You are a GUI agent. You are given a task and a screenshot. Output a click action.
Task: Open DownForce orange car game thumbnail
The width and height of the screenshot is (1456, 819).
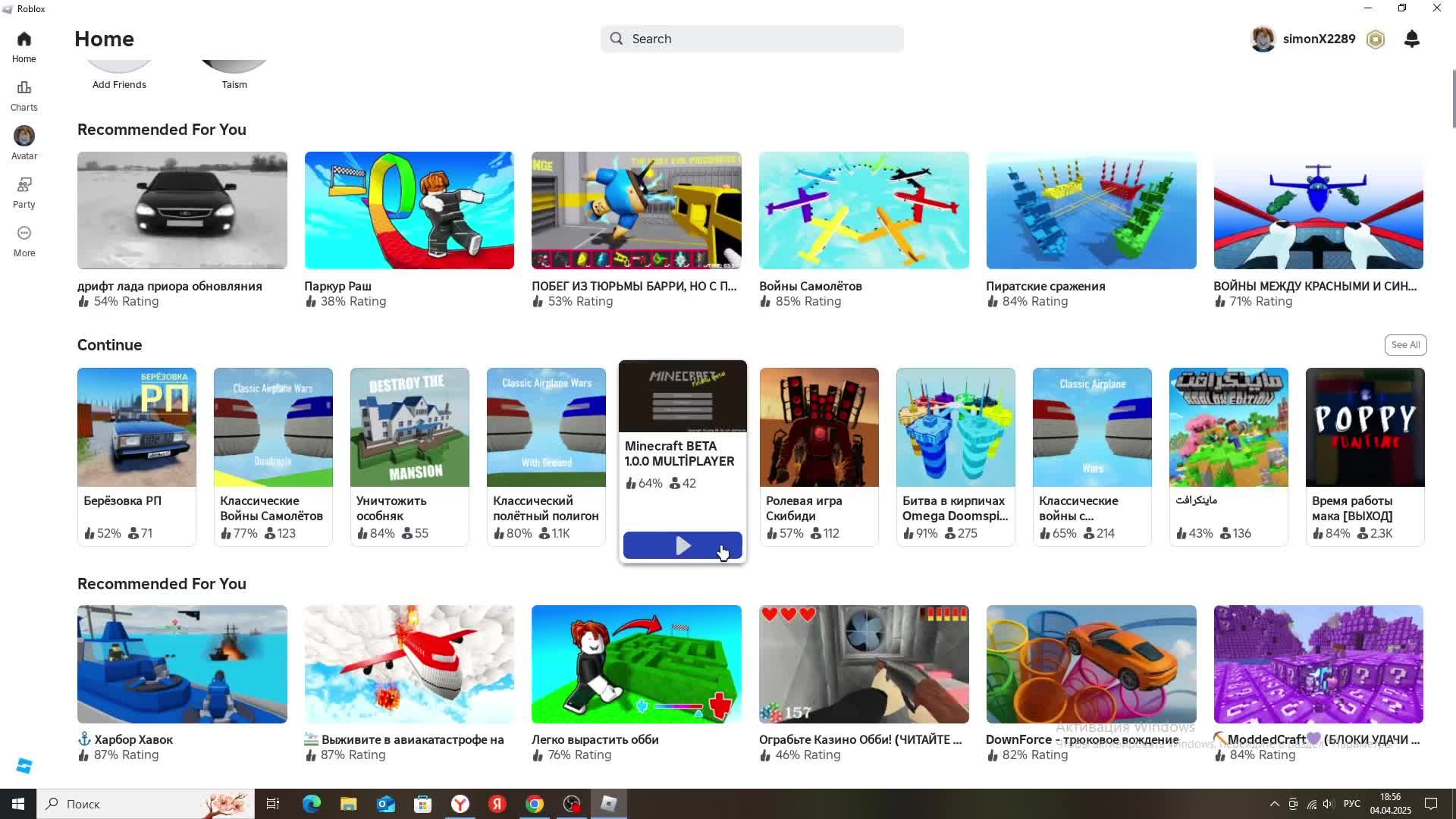1090,664
